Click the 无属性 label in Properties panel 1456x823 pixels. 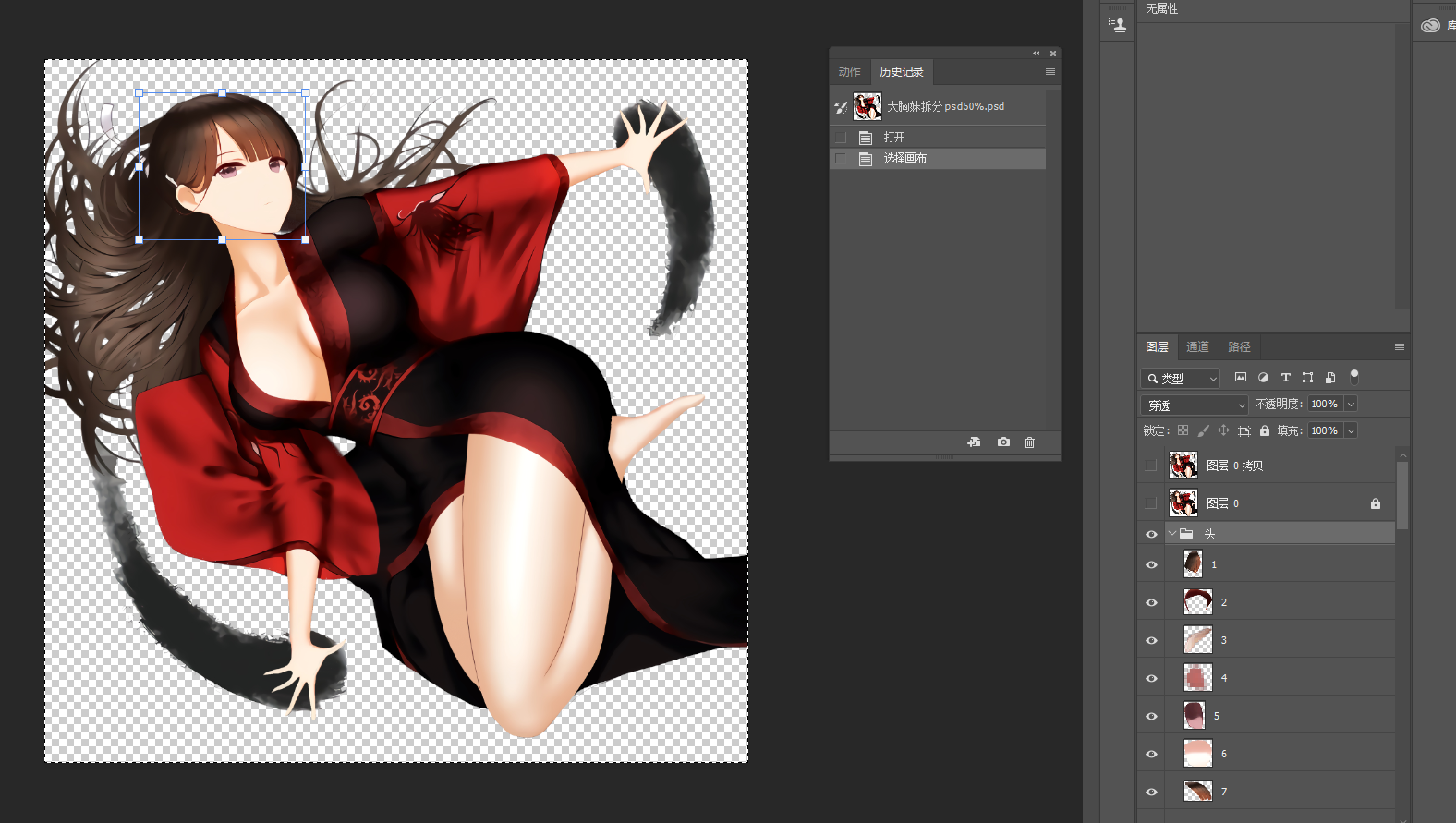pos(1161,8)
